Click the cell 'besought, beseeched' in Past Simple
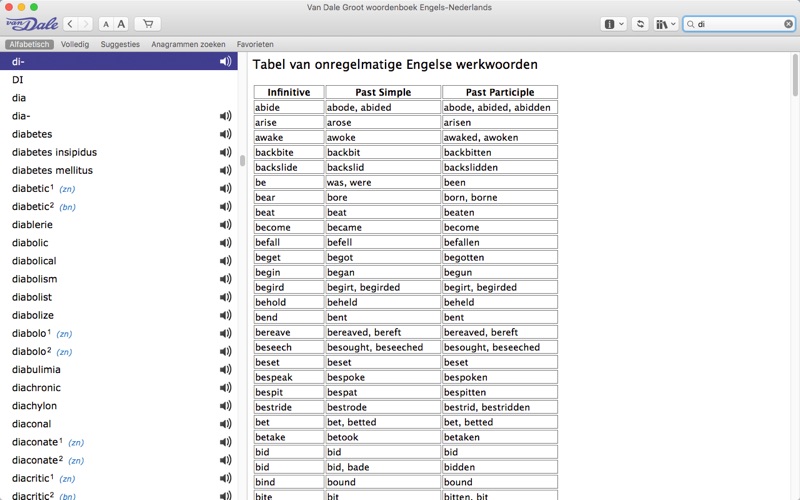This screenshot has width=800, height=500. (383, 347)
